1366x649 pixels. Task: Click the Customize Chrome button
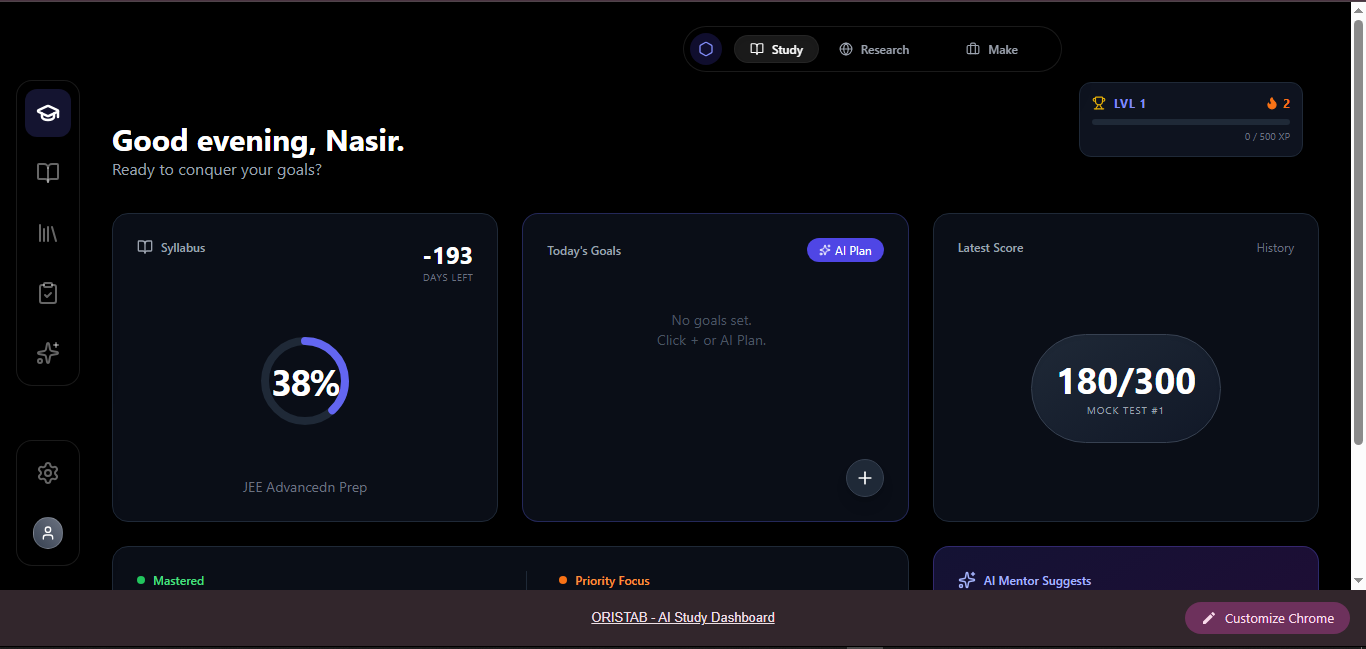point(1267,618)
